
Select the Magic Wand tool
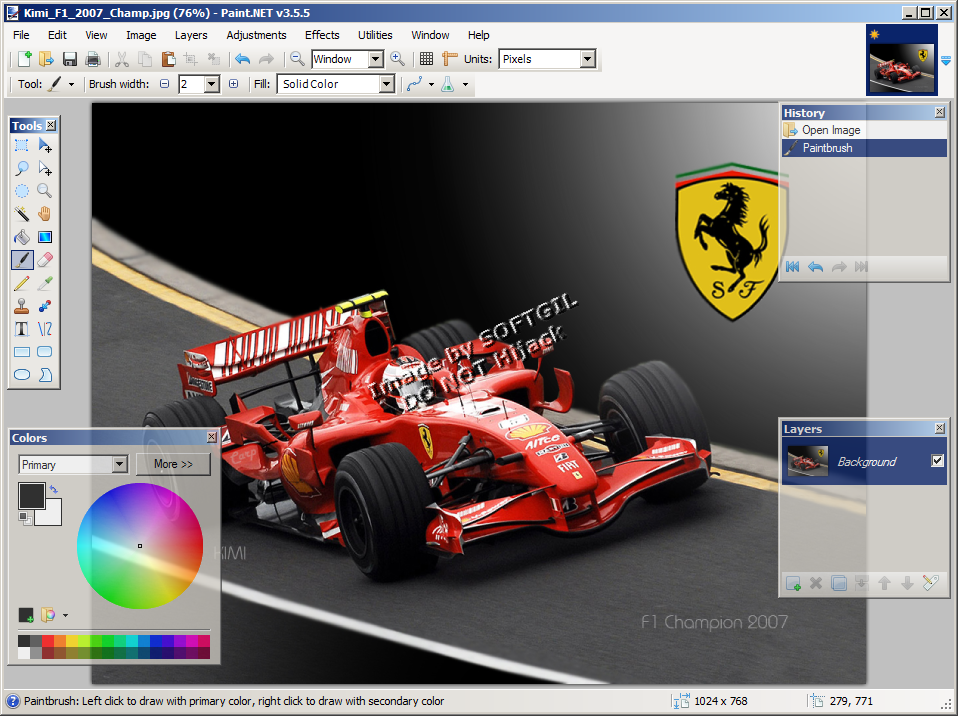click(21, 213)
